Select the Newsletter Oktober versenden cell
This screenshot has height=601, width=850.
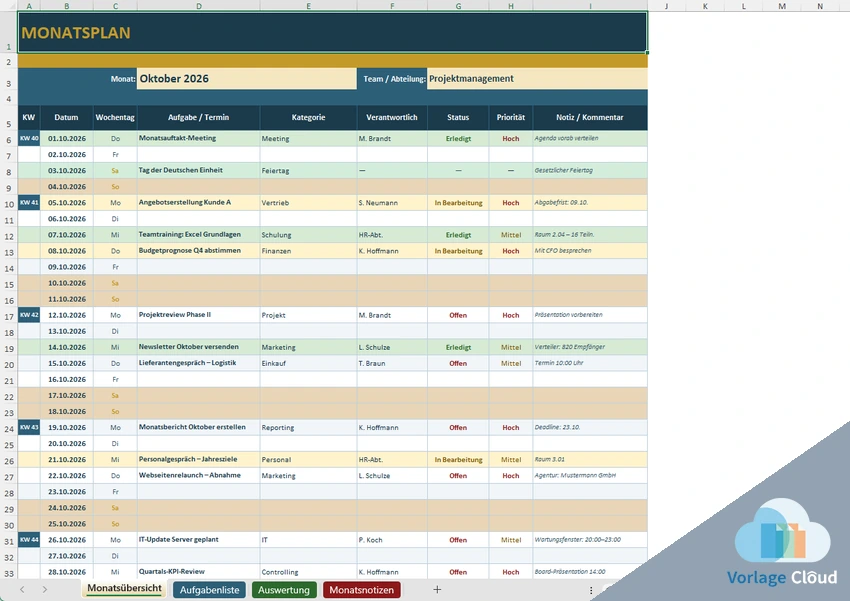(198, 347)
